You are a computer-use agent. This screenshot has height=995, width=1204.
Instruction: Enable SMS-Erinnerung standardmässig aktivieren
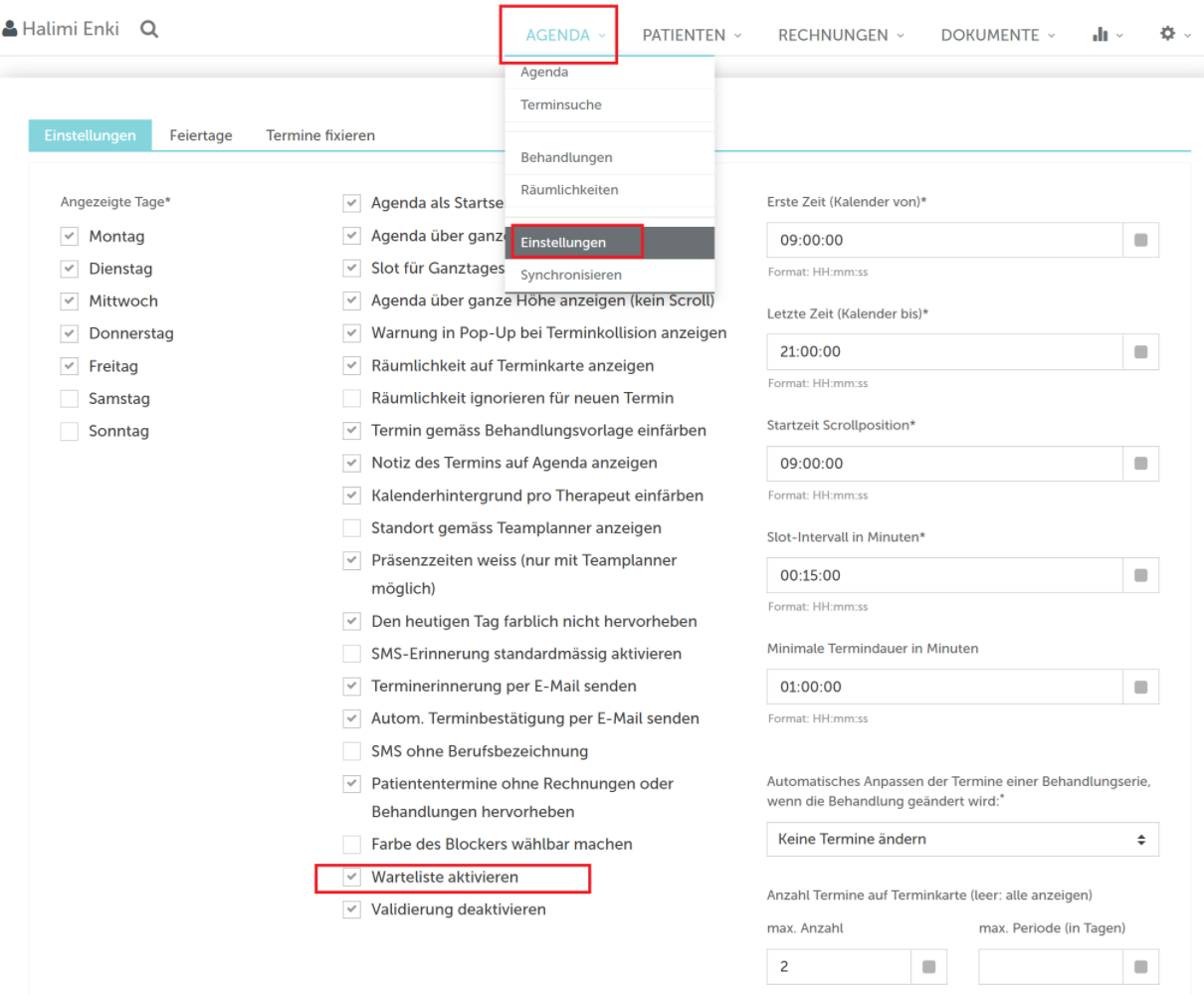tap(352, 654)
